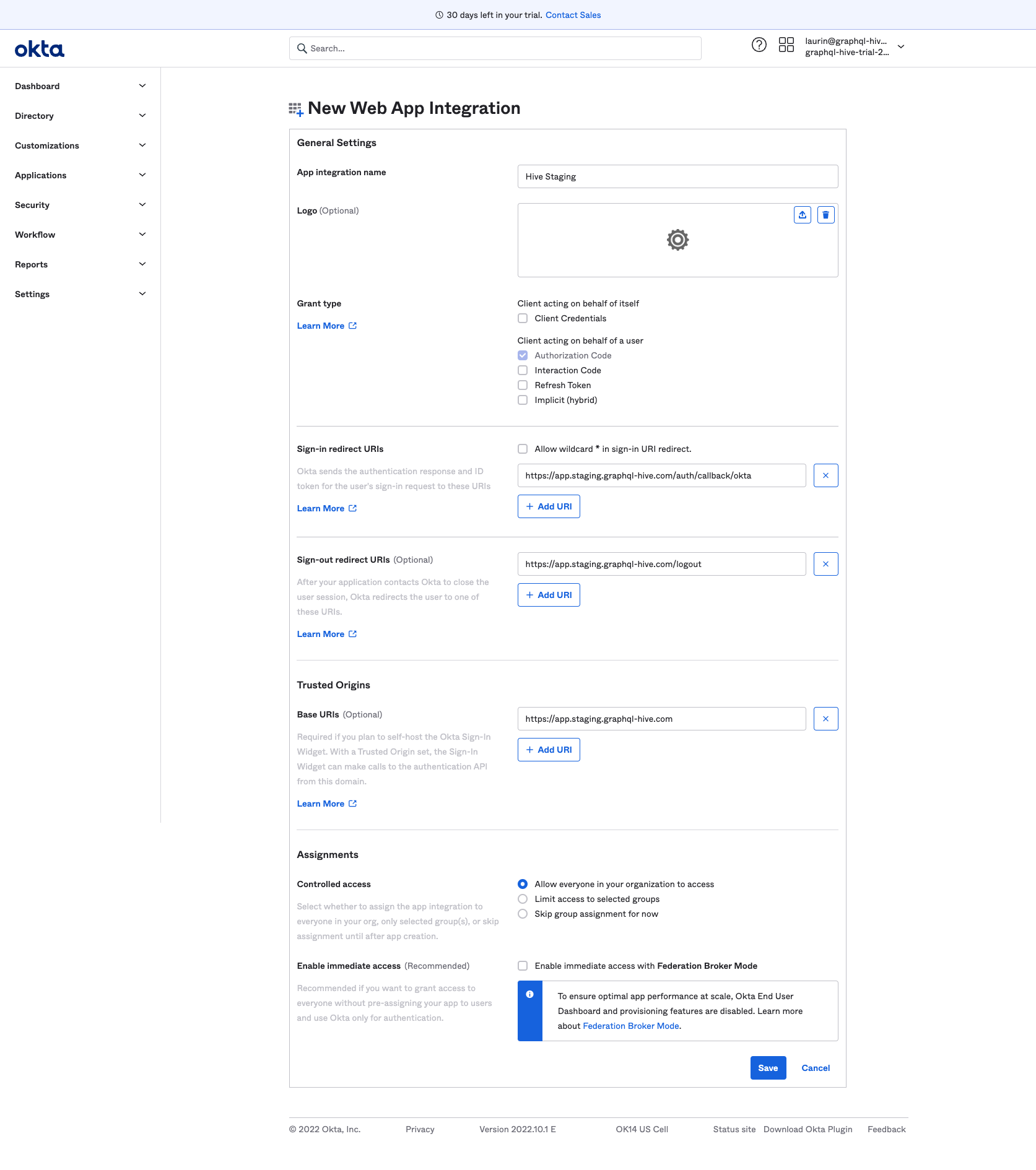Enable the Refresh Token grant type
1036x1170 pixels.
523,384
